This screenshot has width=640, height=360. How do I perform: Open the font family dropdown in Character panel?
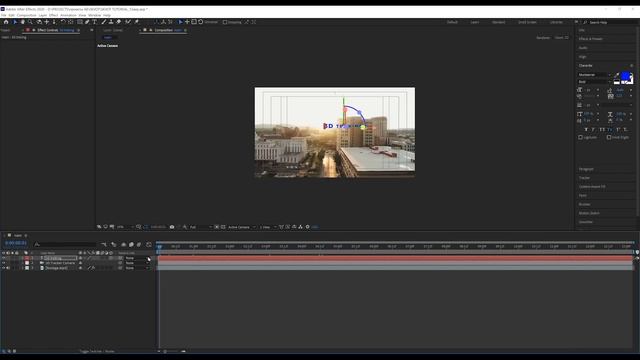tap(595, 75)
